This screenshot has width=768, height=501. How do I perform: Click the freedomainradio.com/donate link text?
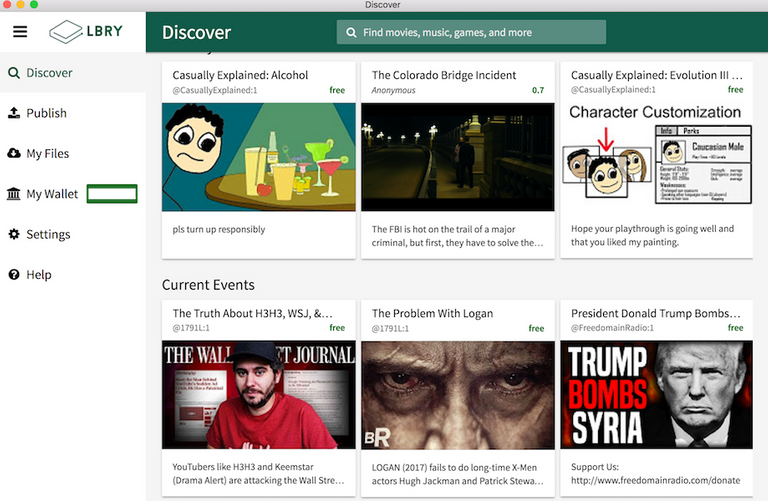655,480
